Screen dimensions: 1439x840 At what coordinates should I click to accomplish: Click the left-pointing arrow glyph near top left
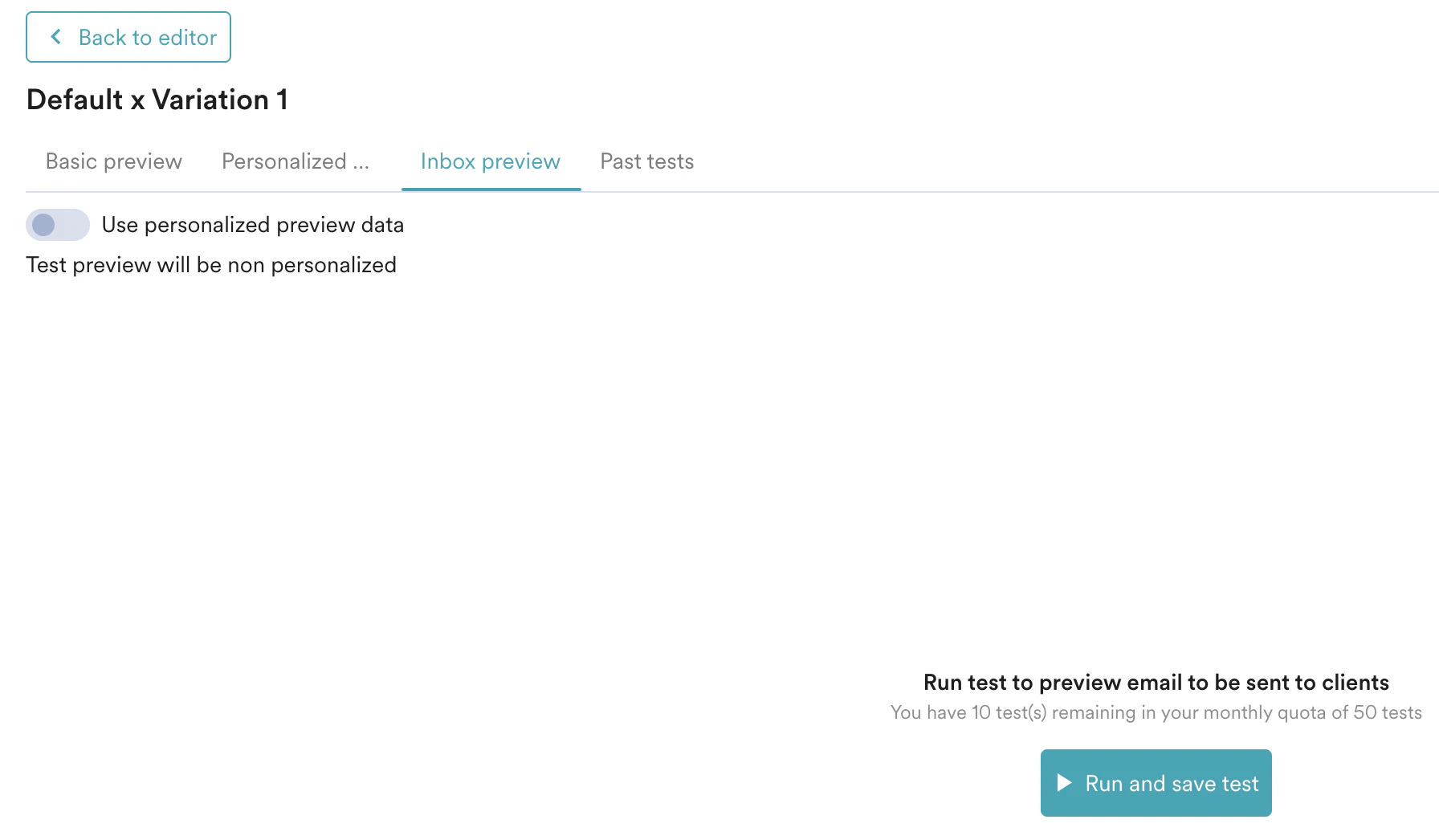[55, 36]
